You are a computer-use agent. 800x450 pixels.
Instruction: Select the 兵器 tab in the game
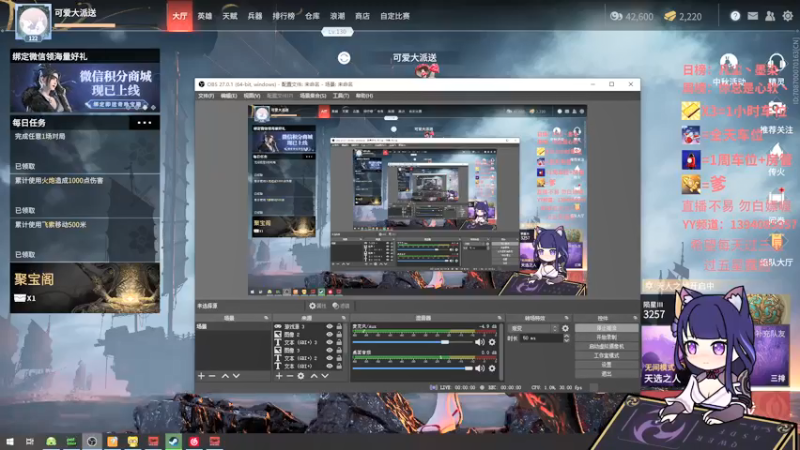point(255,16)
